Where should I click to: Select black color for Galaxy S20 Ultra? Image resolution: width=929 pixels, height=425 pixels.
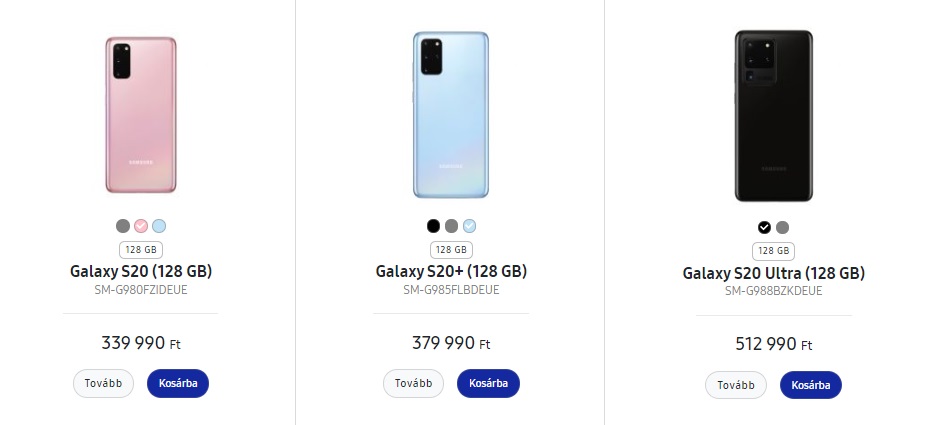765,227
